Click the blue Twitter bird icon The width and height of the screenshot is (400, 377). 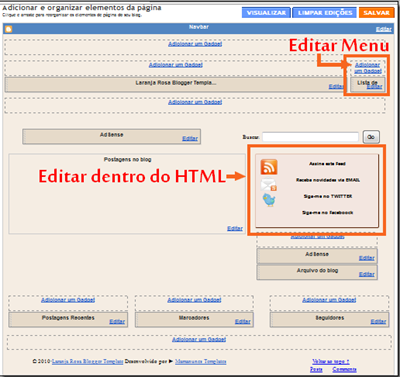(x=269, y=200)
